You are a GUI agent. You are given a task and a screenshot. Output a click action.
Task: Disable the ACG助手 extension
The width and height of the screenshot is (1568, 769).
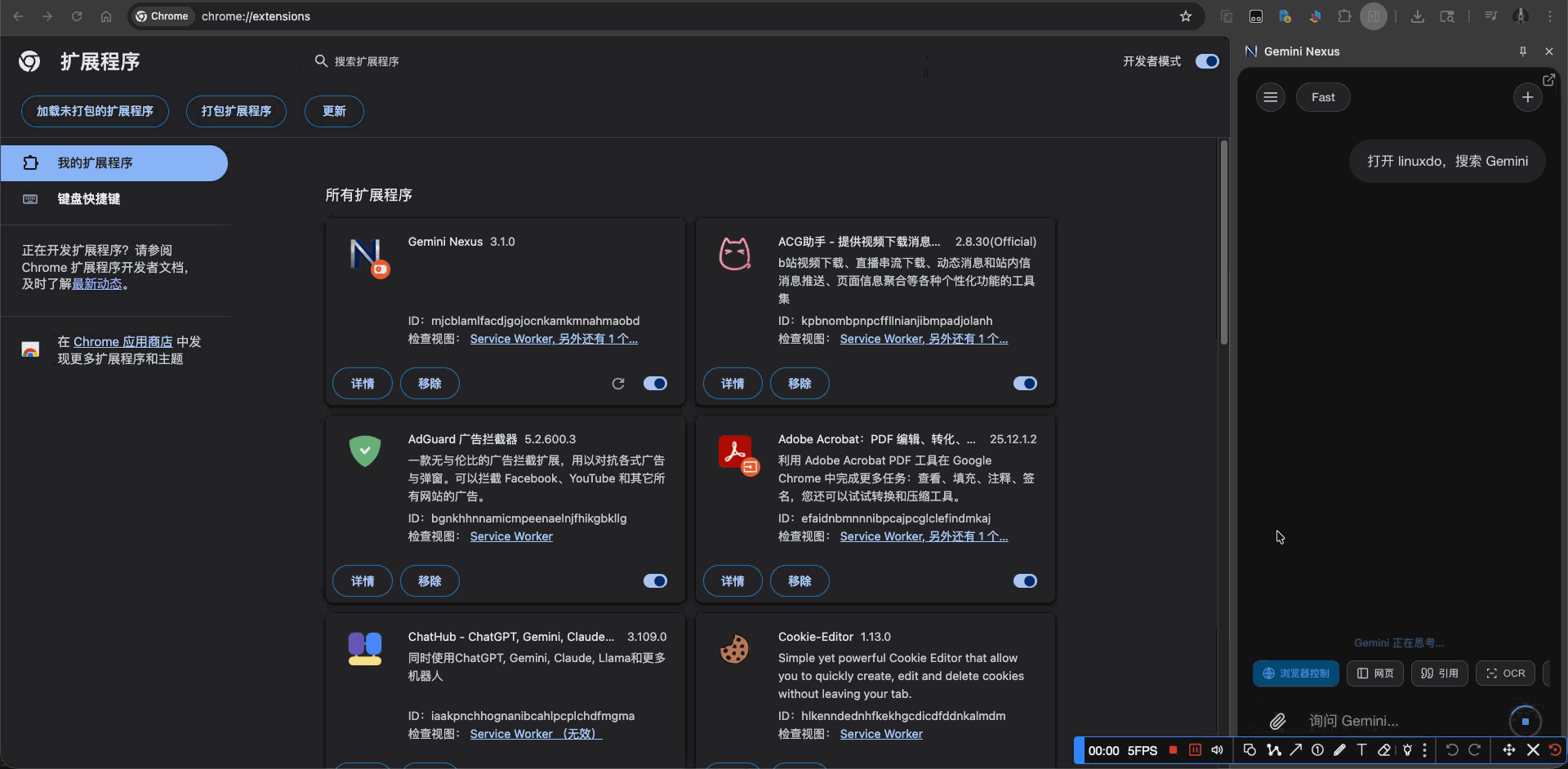1025,384
